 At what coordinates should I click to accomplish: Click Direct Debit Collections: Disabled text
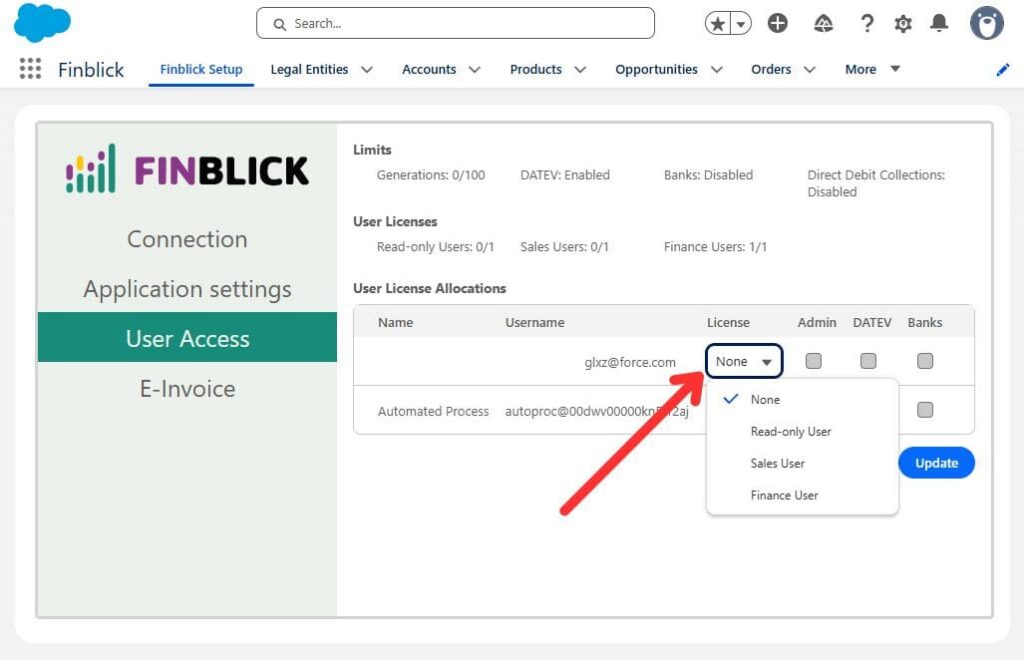(x=876, y=183)
